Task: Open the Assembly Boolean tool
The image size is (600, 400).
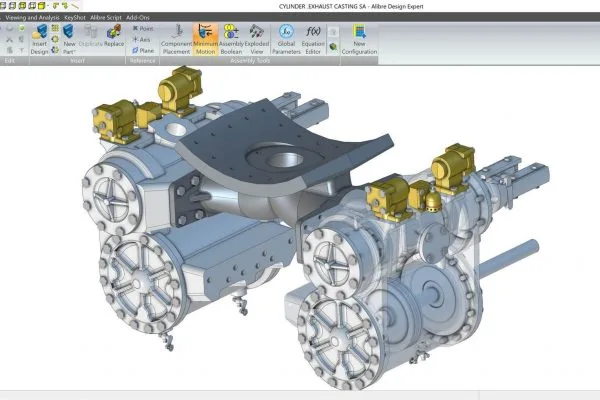Action: pyautogui.click(x=231, y=39)
